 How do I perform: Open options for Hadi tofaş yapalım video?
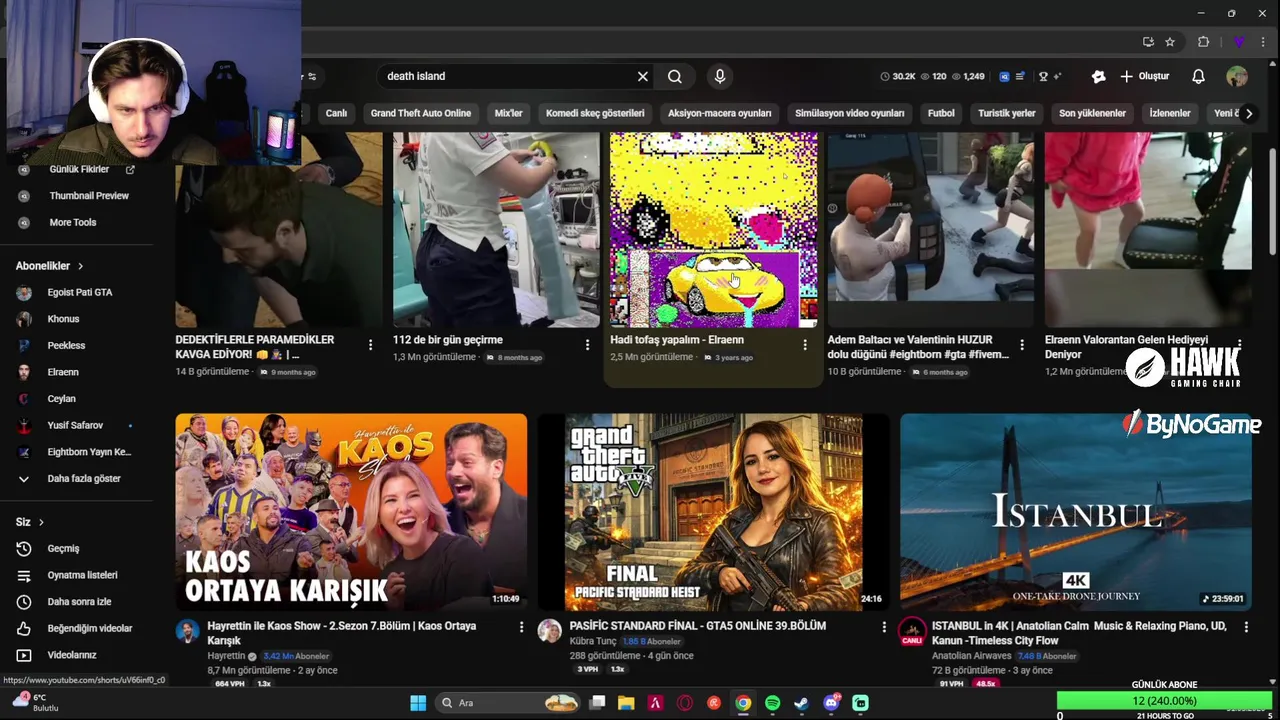805,345
